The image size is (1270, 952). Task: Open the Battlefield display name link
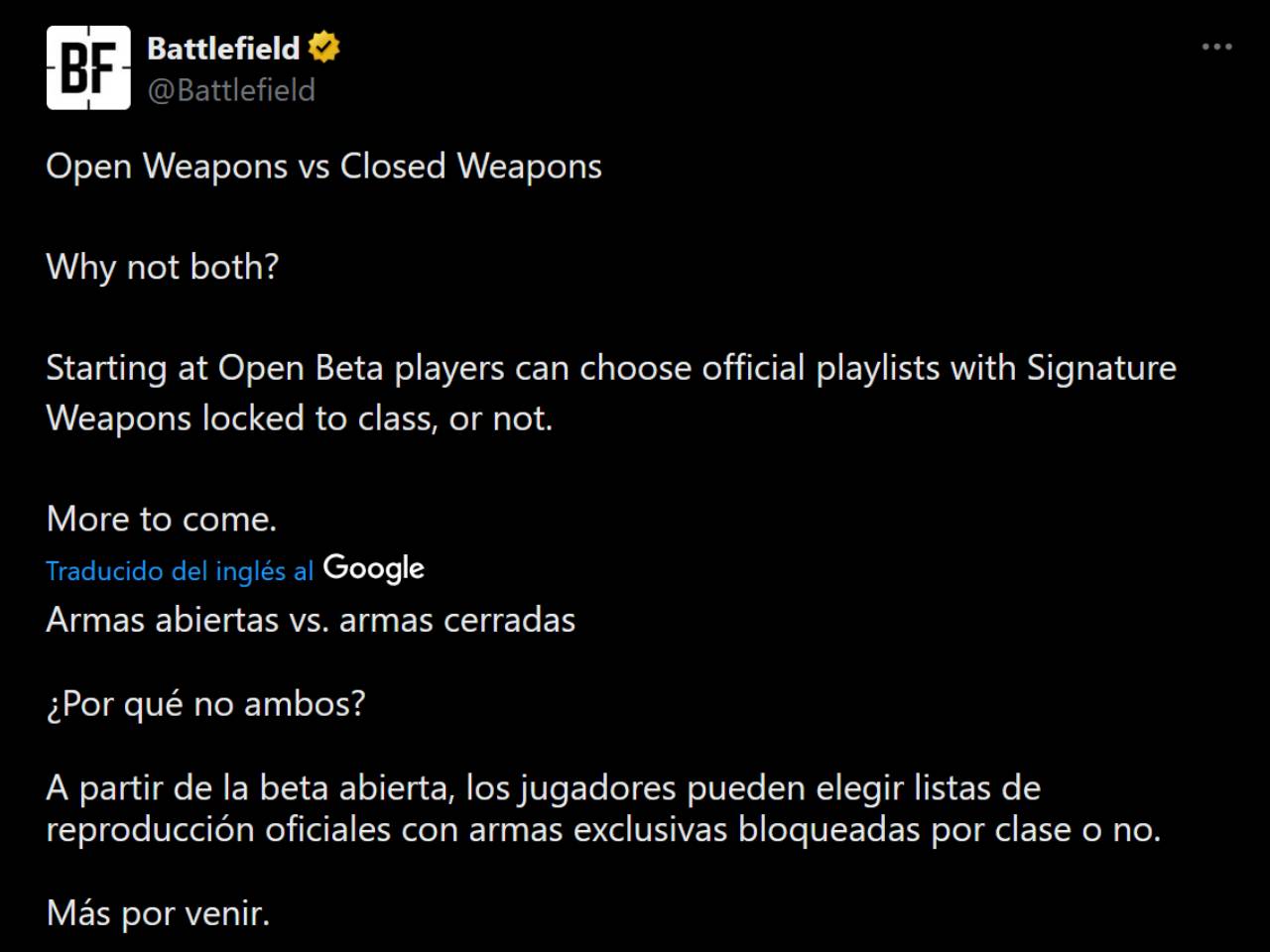pos(223,48)
